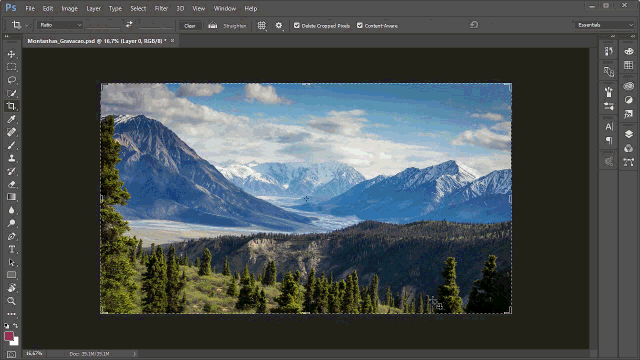This screenshot has width=640, height=360.
Task: Open the Paragraph panel icon
Action: click(x=609, y=140)
